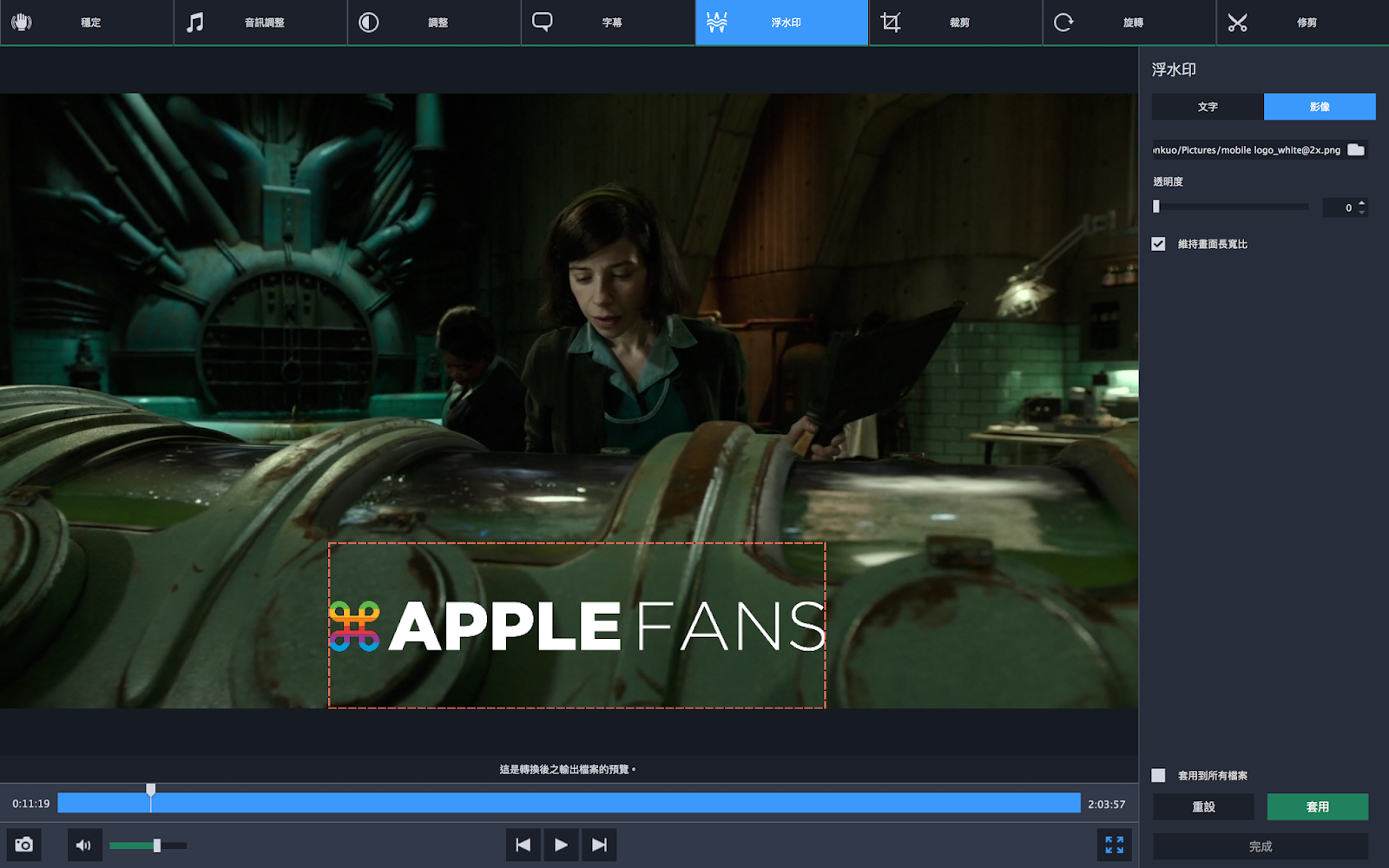Click the hand stabilization icon
Image resolution: width=1389 pixels, height=868 pixels.
click(22, 22)
